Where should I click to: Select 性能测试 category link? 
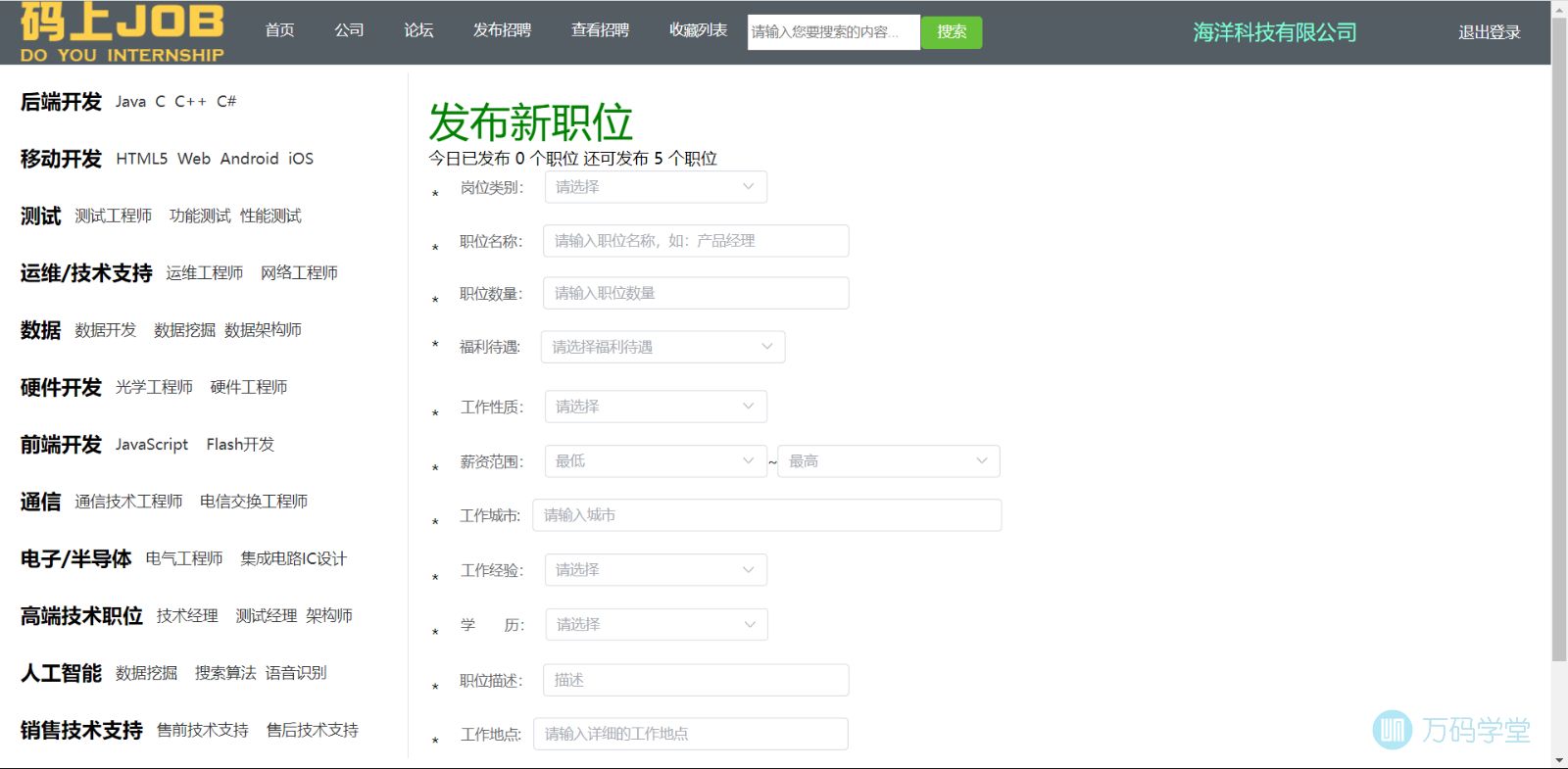(270, 216)
